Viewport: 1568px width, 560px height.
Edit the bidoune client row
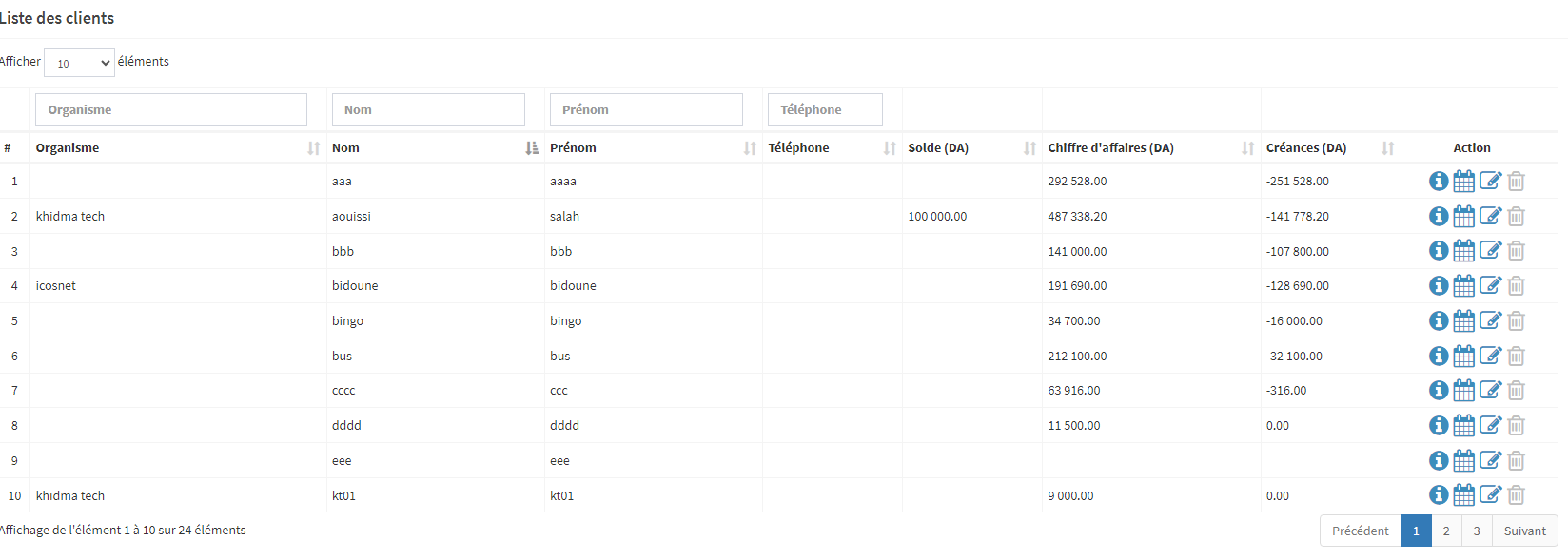click(x=1490, y=285)
